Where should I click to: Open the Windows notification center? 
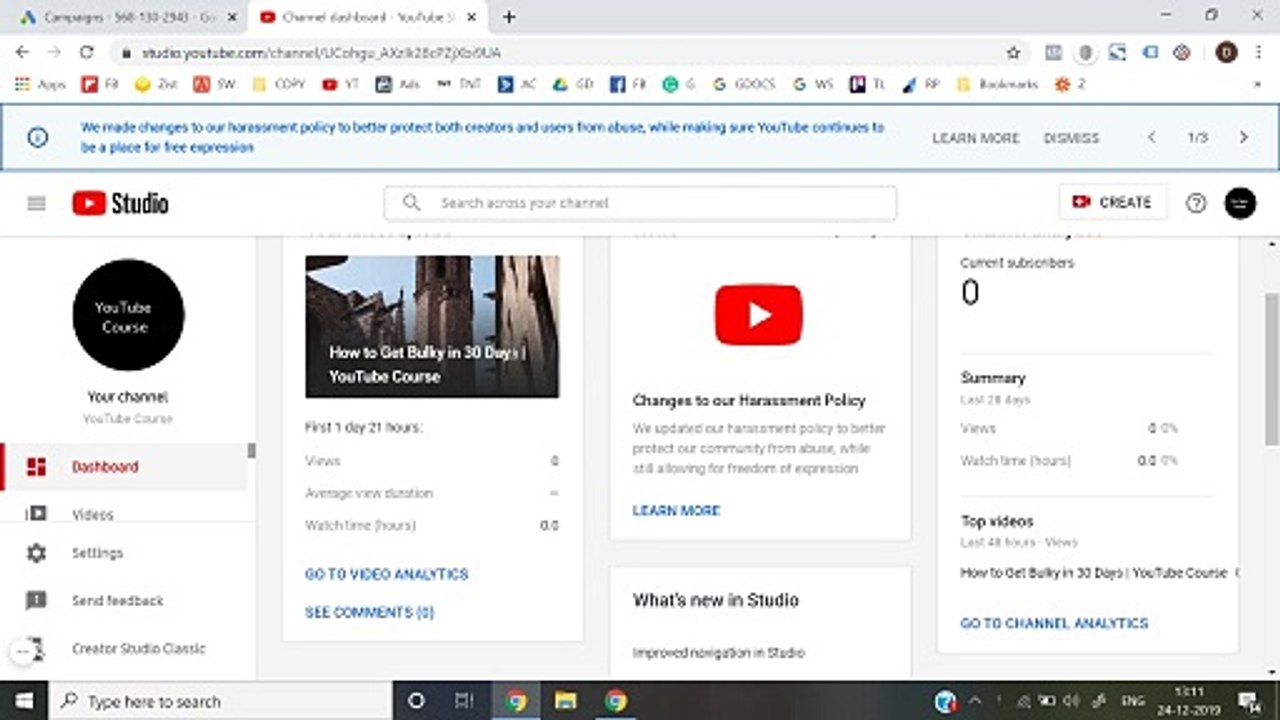(1249, 701)
